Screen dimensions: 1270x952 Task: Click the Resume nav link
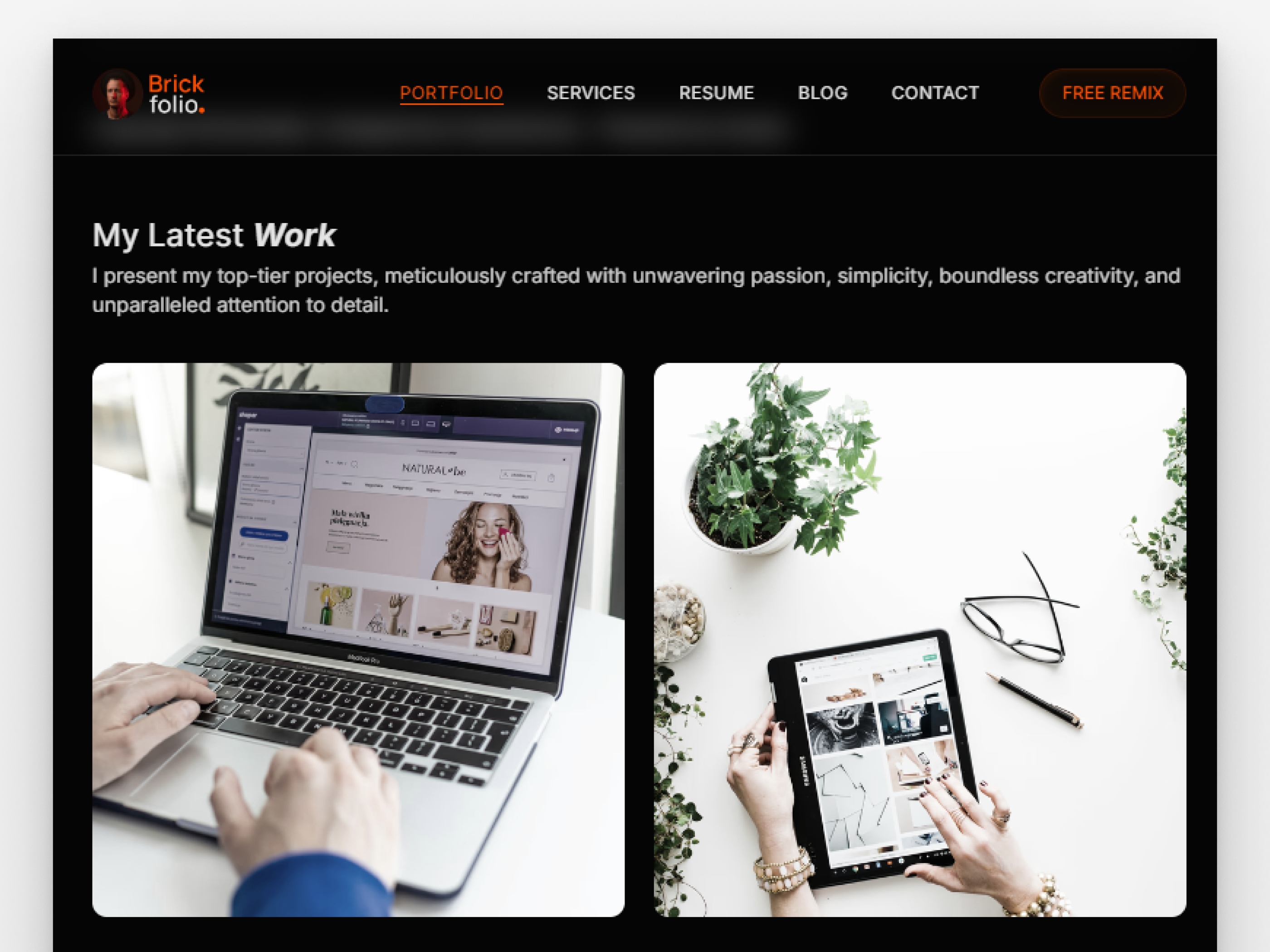(x=716, y=93)
